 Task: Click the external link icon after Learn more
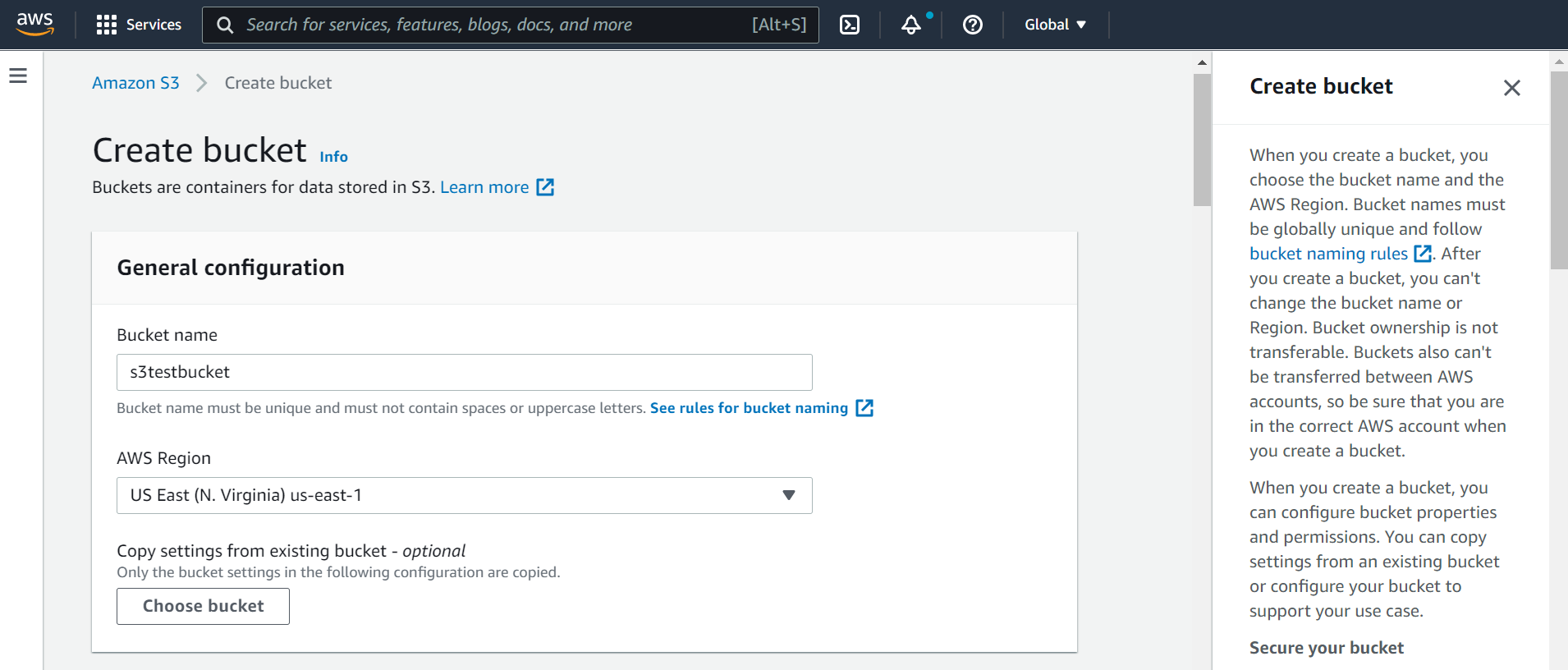(x=545, y=187)
